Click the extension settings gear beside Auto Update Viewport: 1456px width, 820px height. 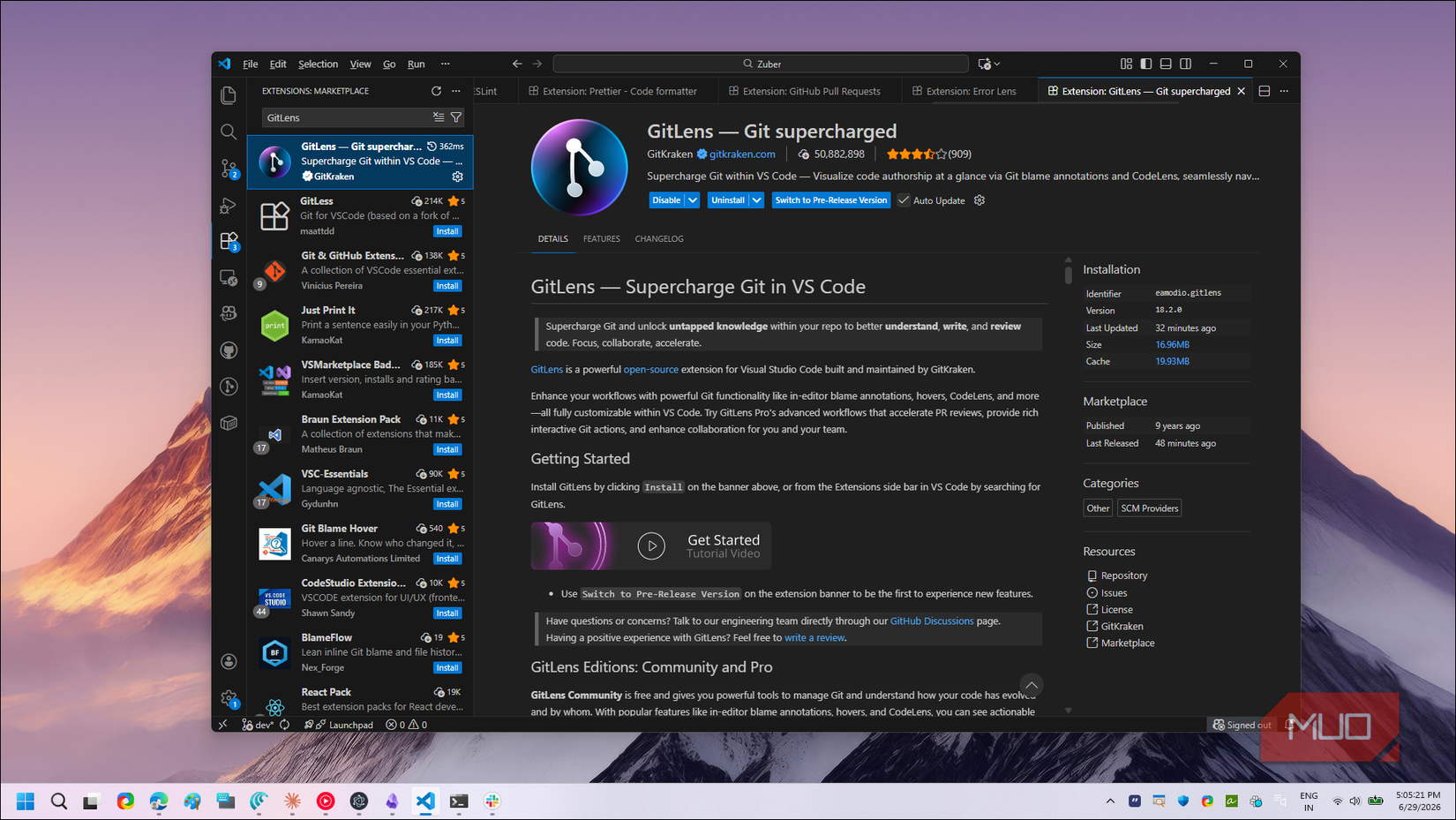[979, 200]
